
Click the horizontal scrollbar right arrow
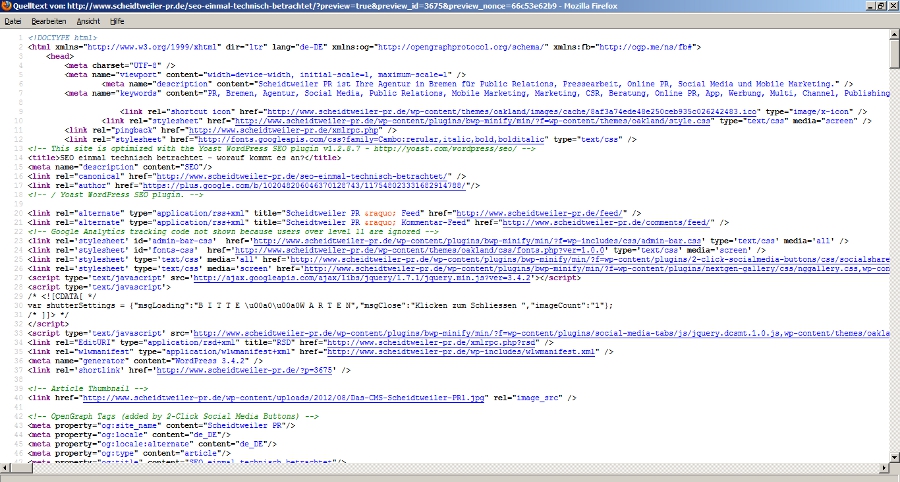pos(885,467)
